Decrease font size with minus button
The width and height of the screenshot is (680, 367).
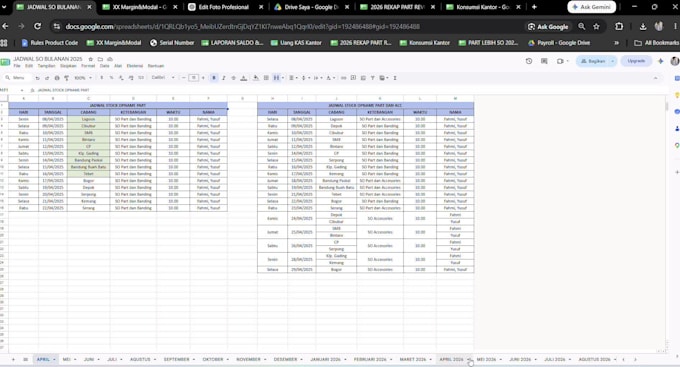coord(183,78)
